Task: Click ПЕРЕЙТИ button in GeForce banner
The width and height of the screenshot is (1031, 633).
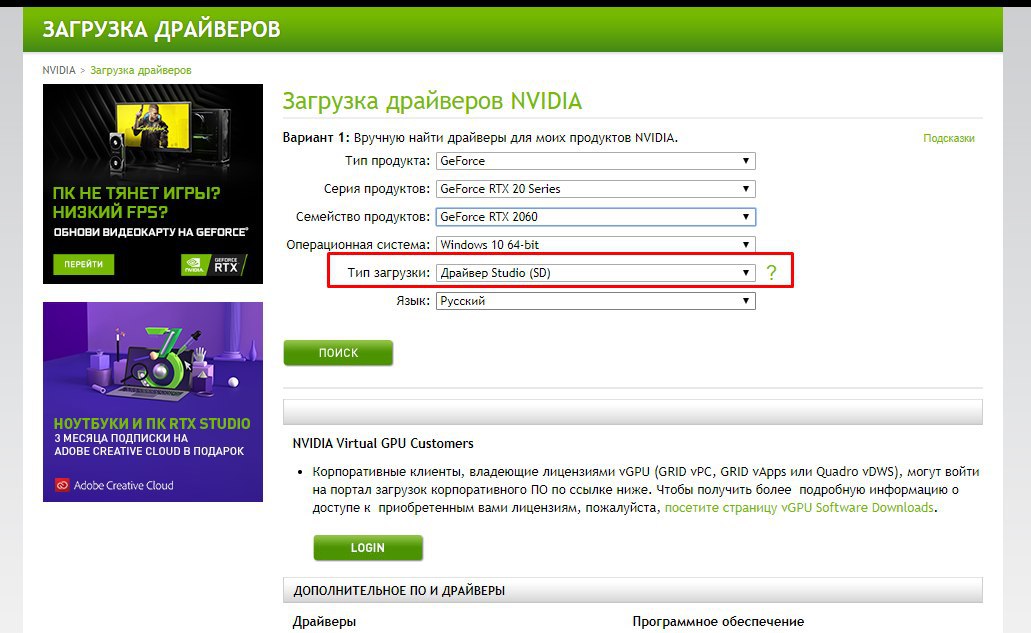Action: pos(84,264)
